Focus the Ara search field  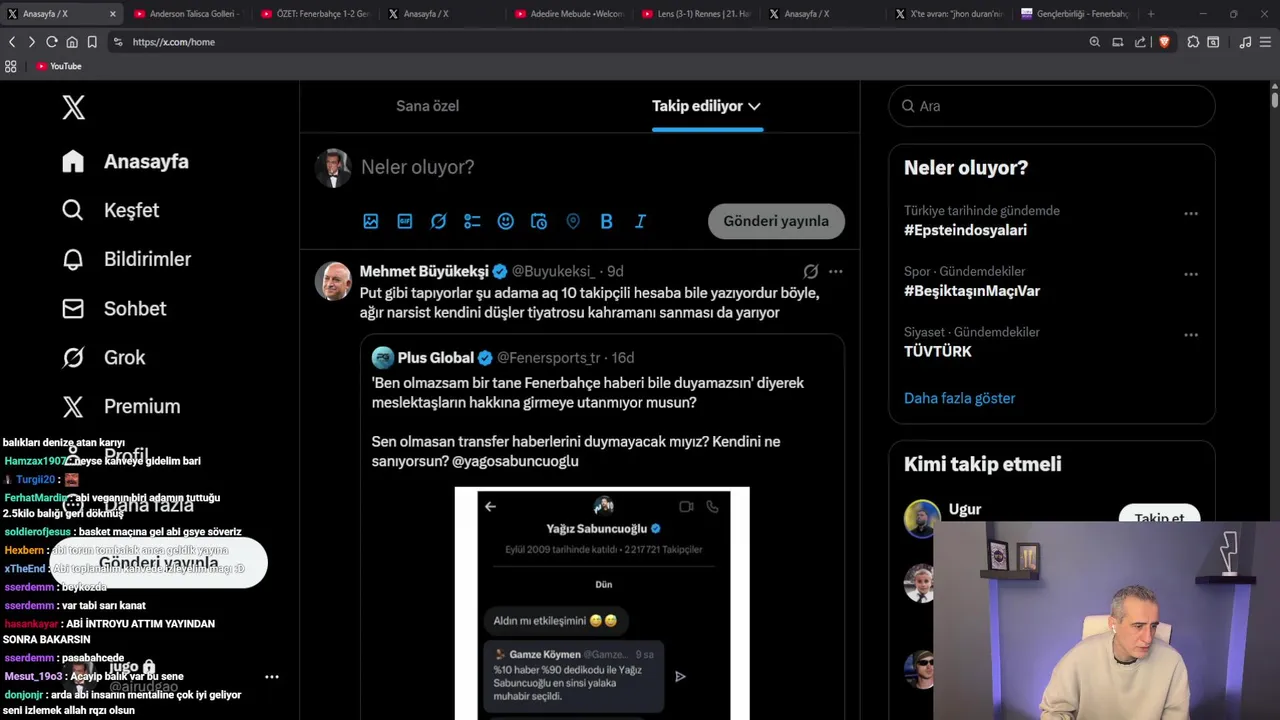1052,106
